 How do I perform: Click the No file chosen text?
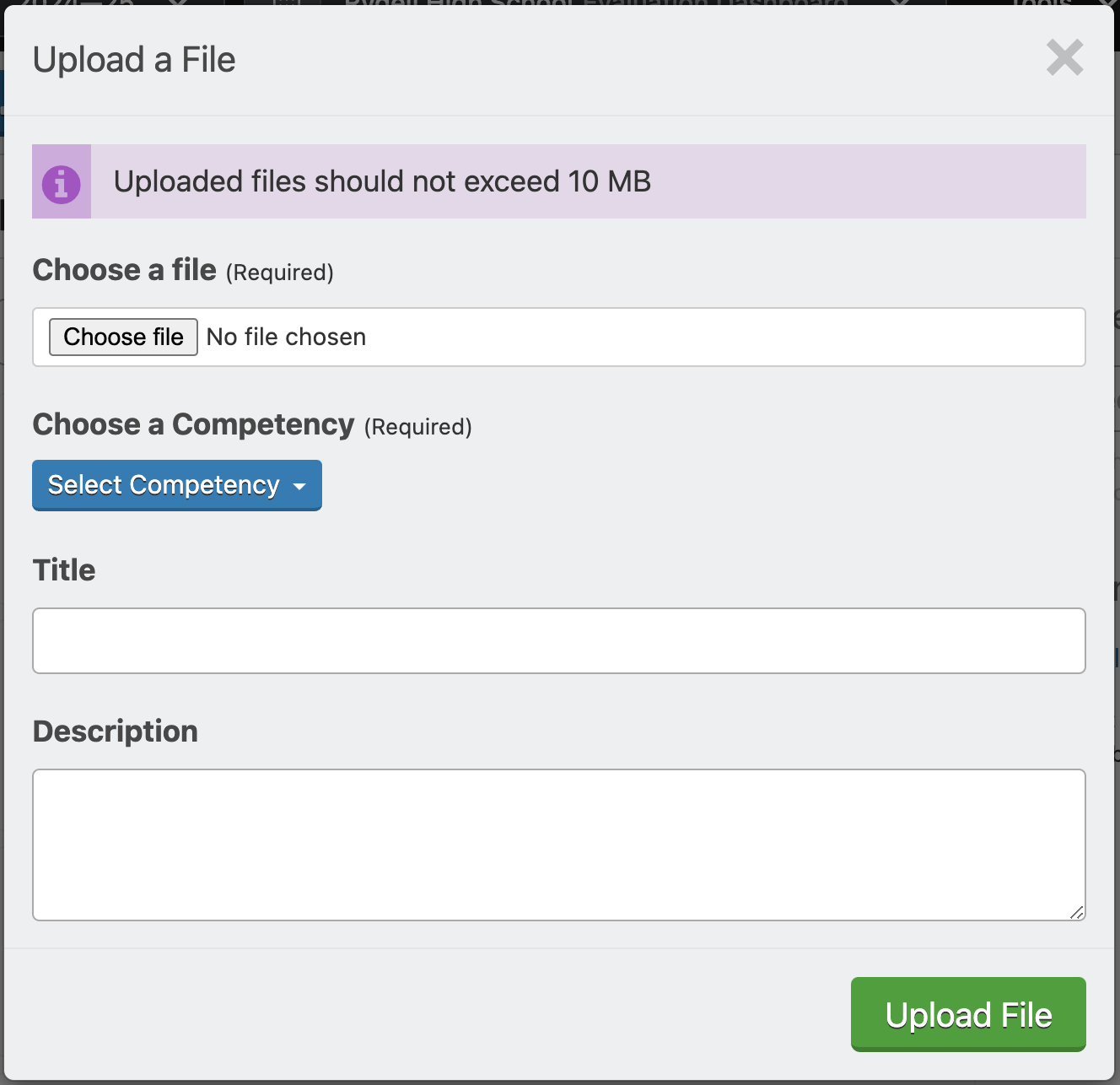click(x=285, y=337)
